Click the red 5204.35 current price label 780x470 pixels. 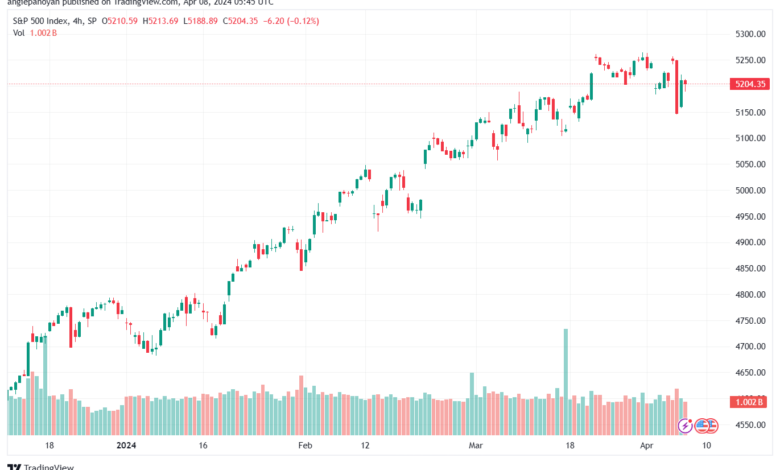(x=748, y=85)
